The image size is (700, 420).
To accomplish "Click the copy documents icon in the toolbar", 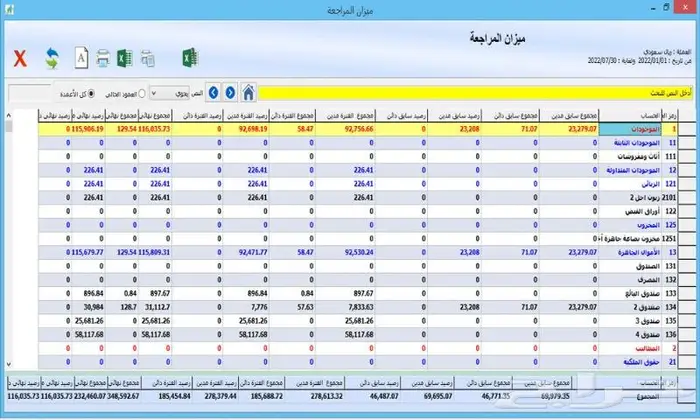I will 148,58.
